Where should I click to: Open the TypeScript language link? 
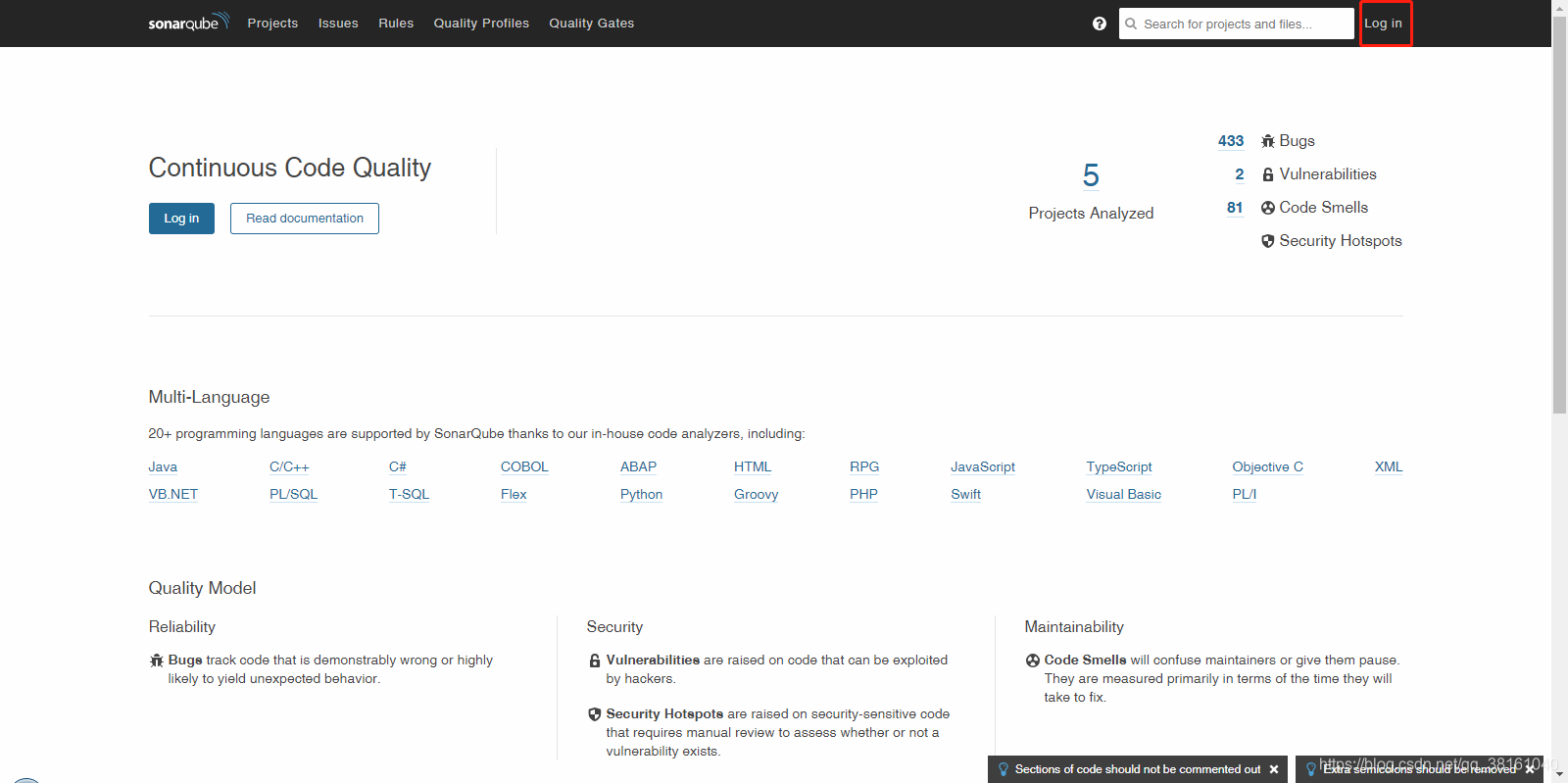coord(1119,467)
